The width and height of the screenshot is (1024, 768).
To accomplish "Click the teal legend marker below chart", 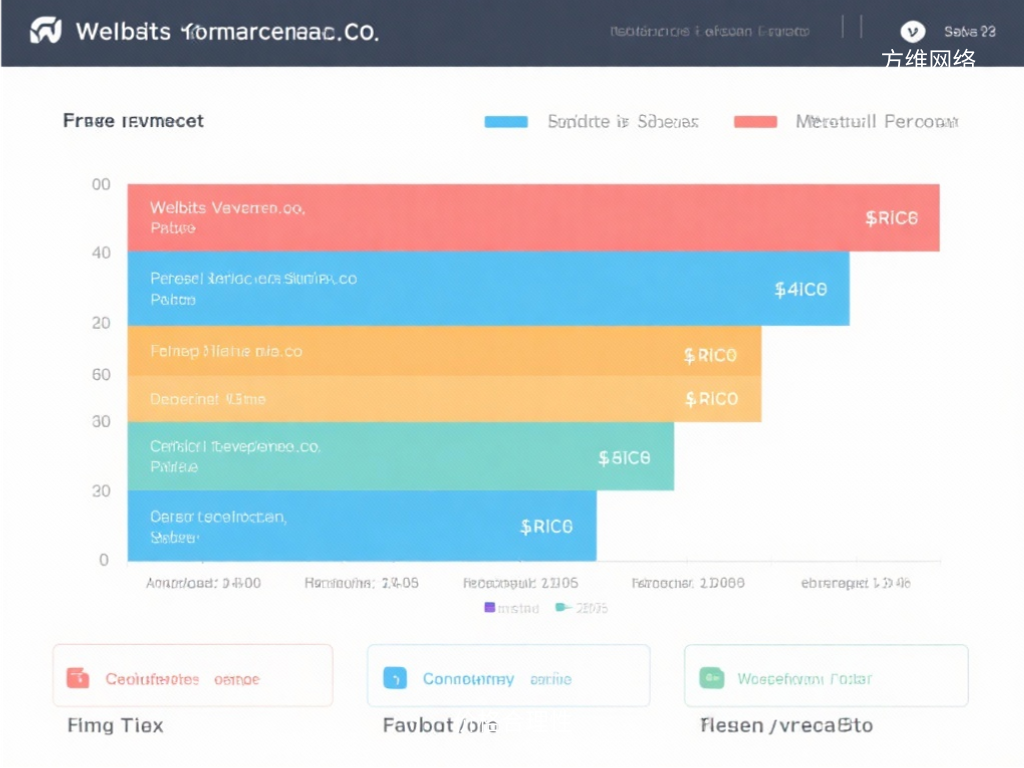I will (561, 607).
